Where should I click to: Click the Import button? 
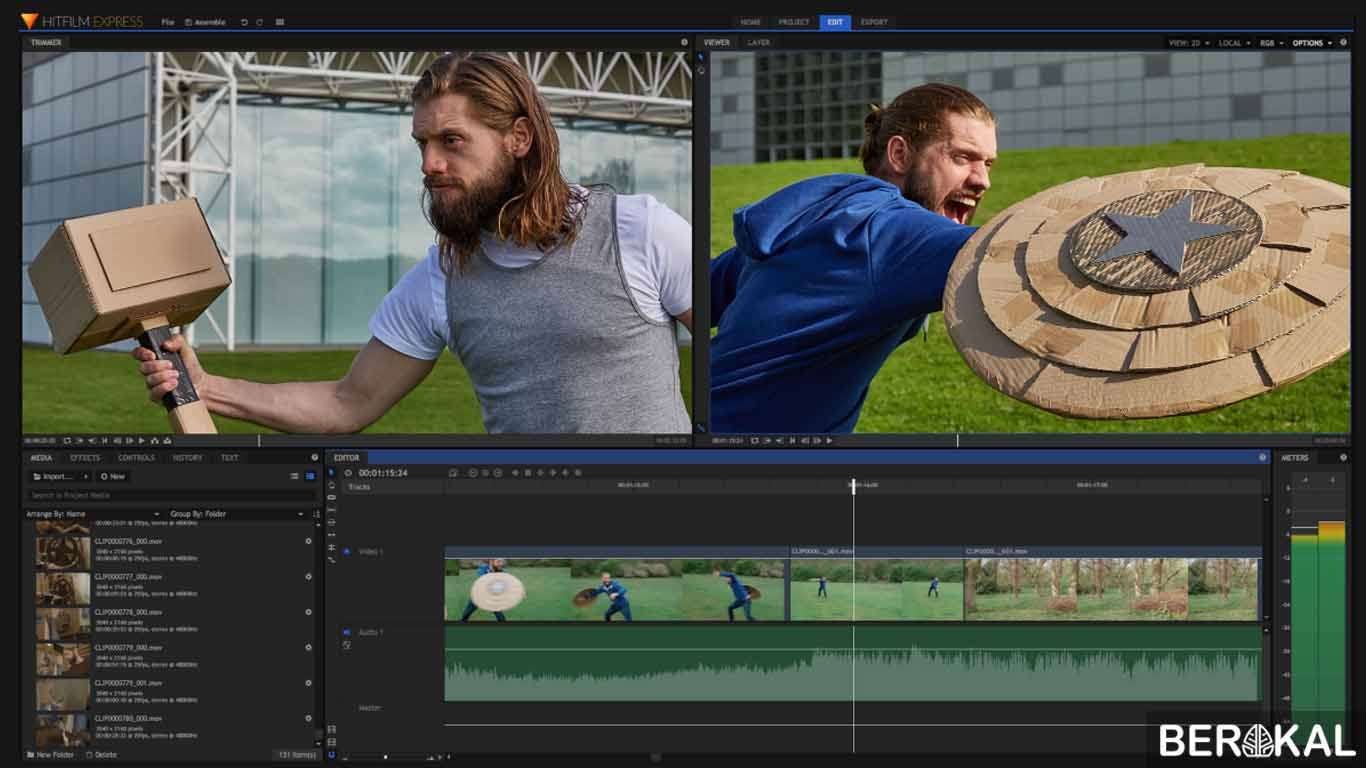click(54, 477)
